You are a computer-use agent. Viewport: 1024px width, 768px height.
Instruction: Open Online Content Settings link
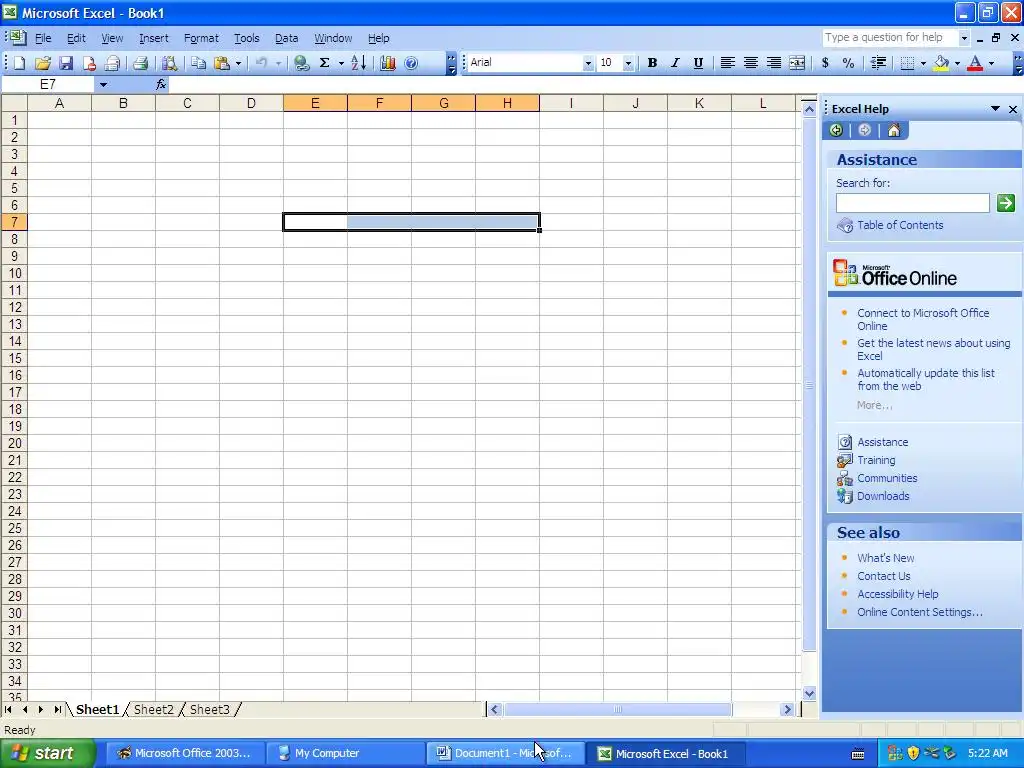[x=920, y=612]
